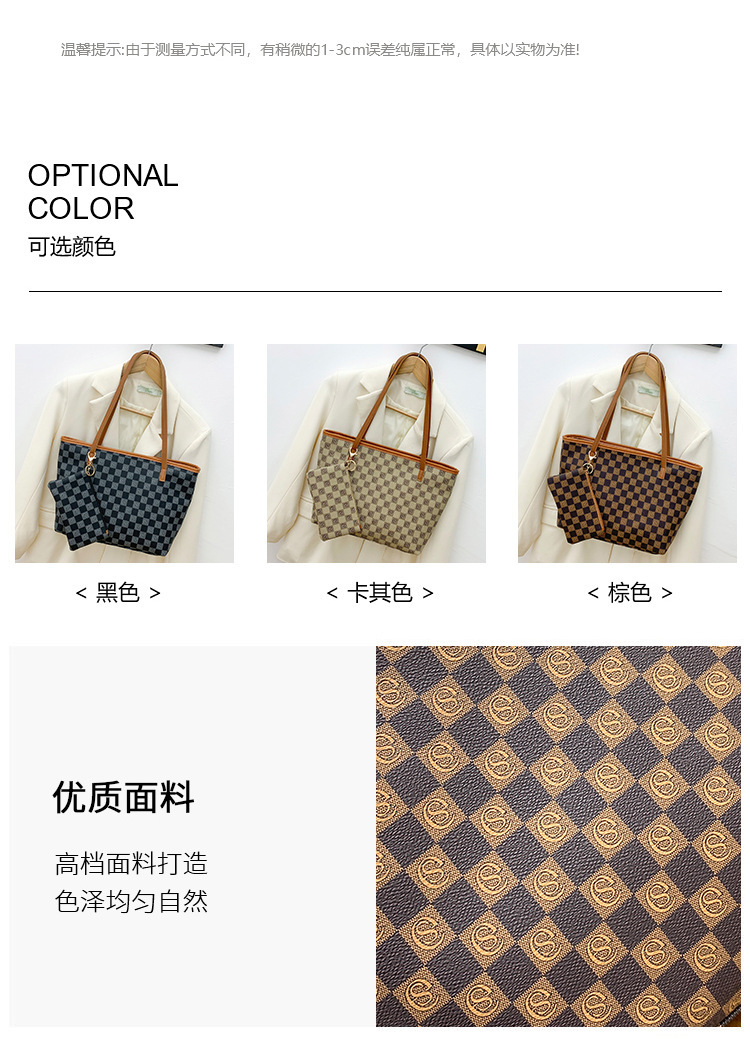
Task: Open the black checkered tote bag photo
Action: (x=124, y=454)
